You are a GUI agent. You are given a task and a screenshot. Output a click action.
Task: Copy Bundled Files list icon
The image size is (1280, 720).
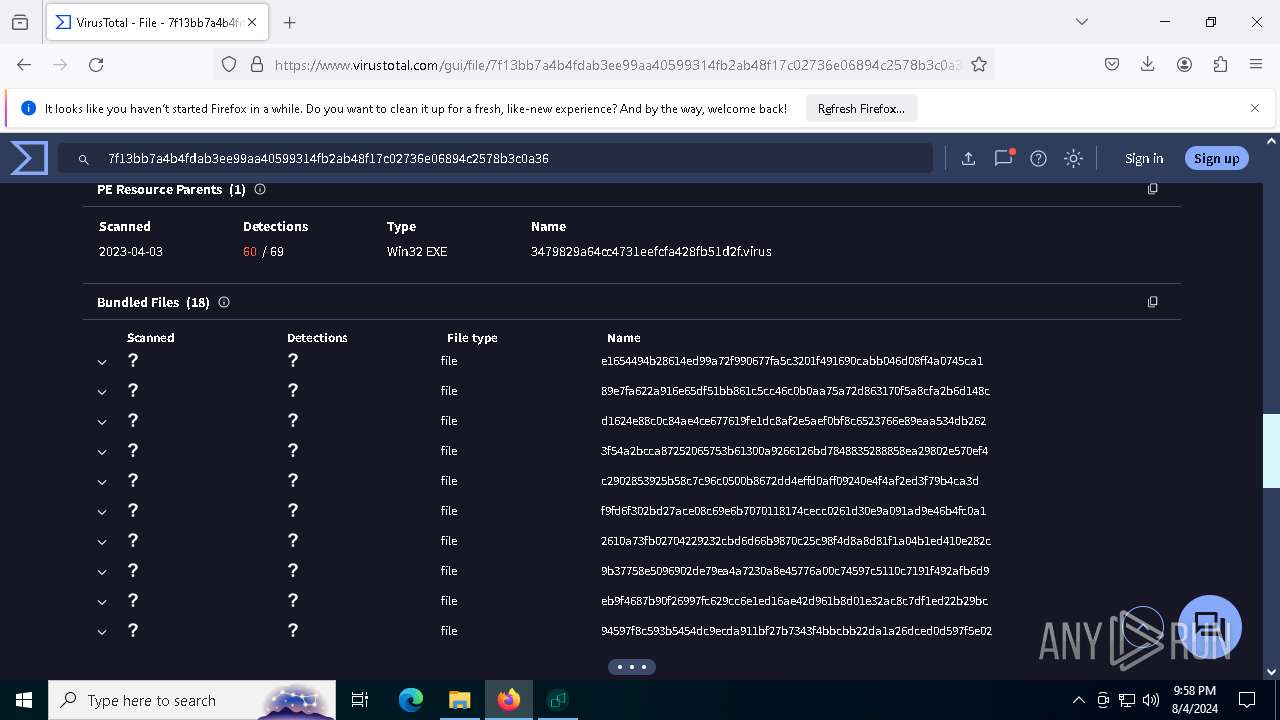tap(1152, 302)
